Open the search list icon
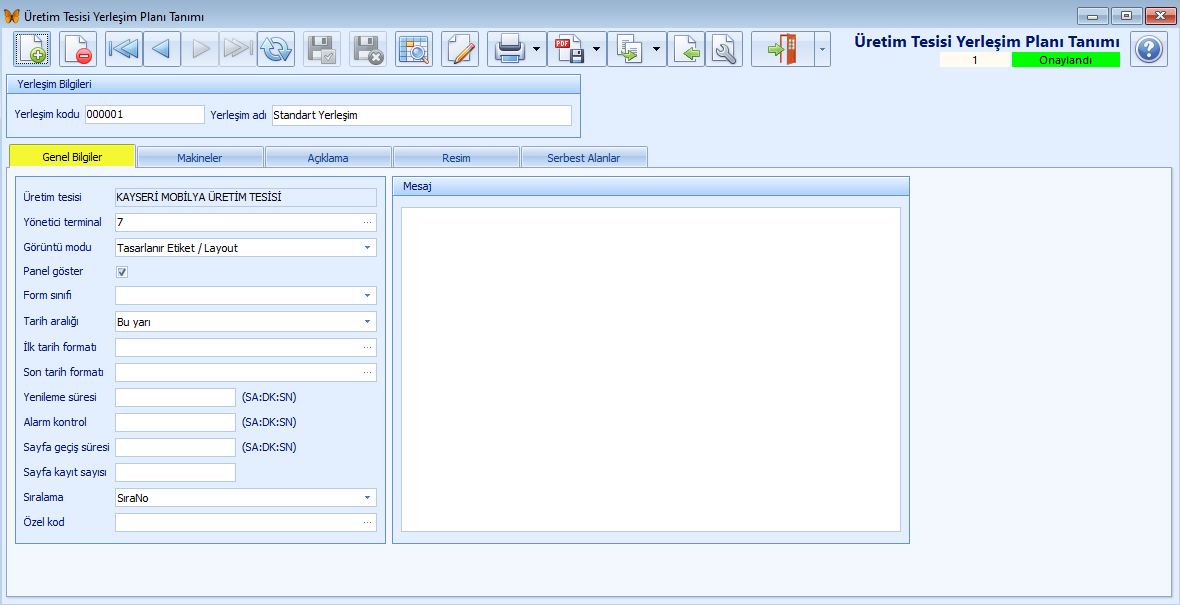1180x605 pixels. [414, 50]
